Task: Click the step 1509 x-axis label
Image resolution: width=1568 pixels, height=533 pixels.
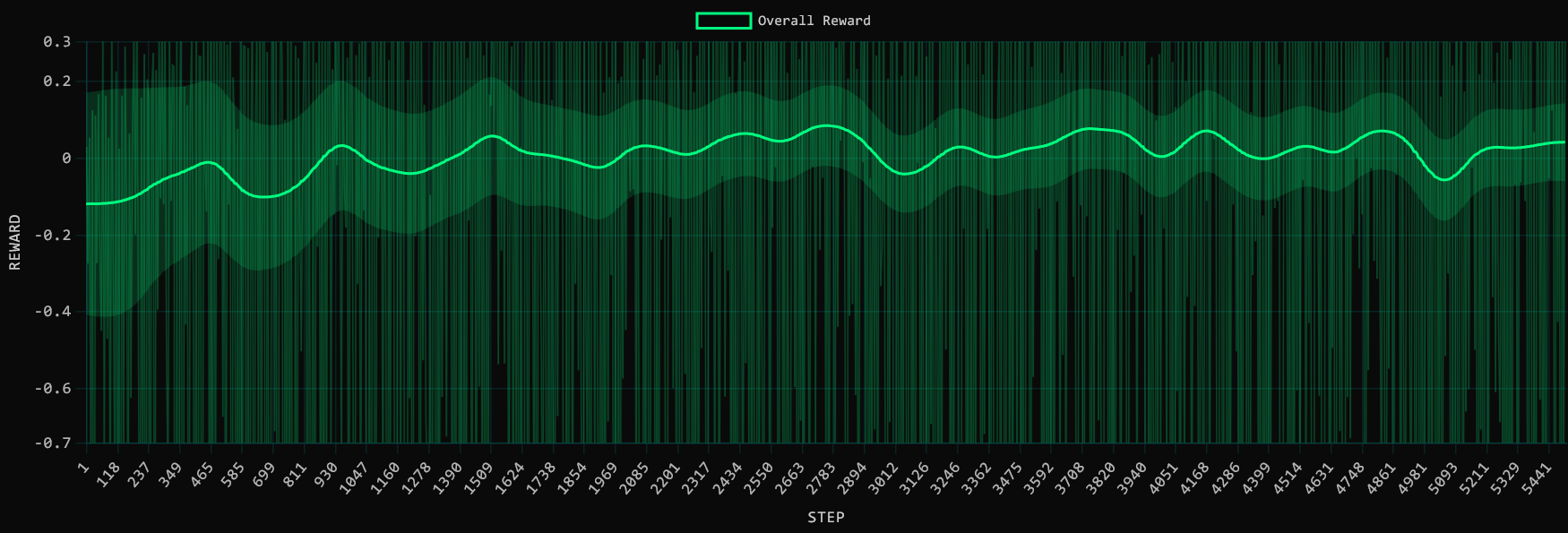Action: 478,476
